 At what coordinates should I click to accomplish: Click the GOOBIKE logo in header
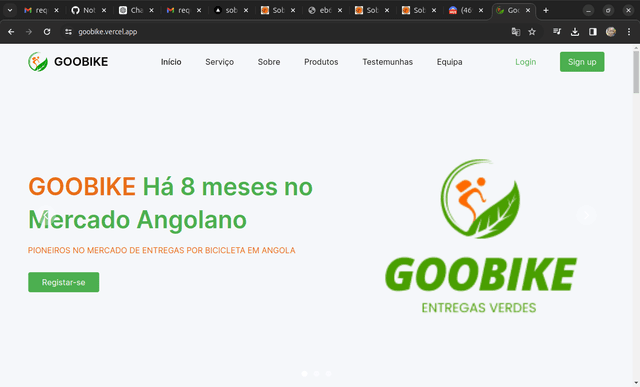(68, 62)
